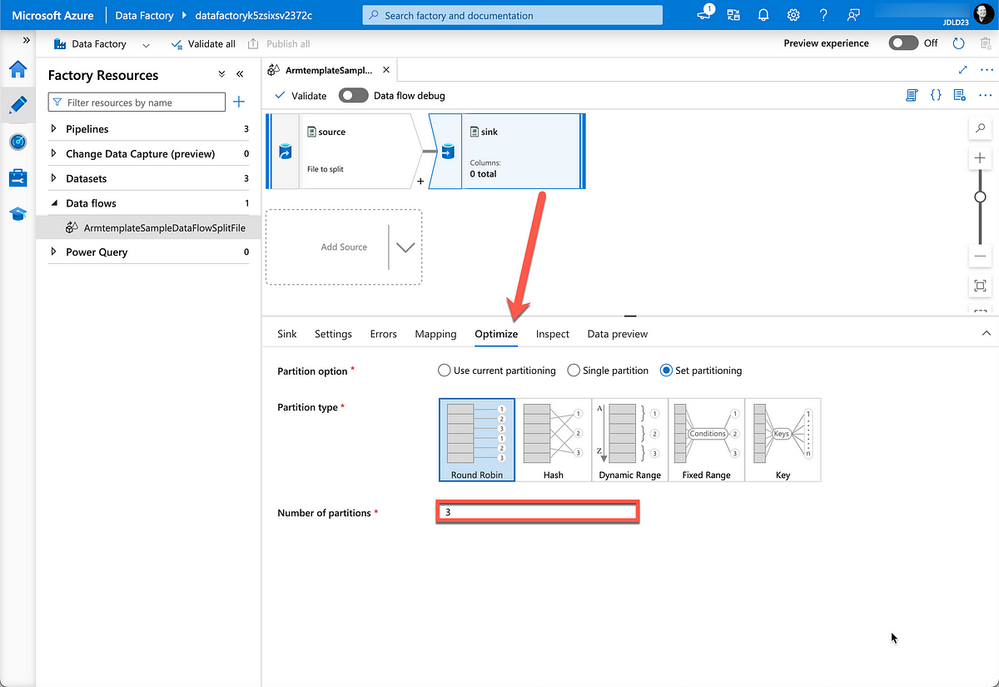Click Validate in the data flow toolbar

(300, 96)
